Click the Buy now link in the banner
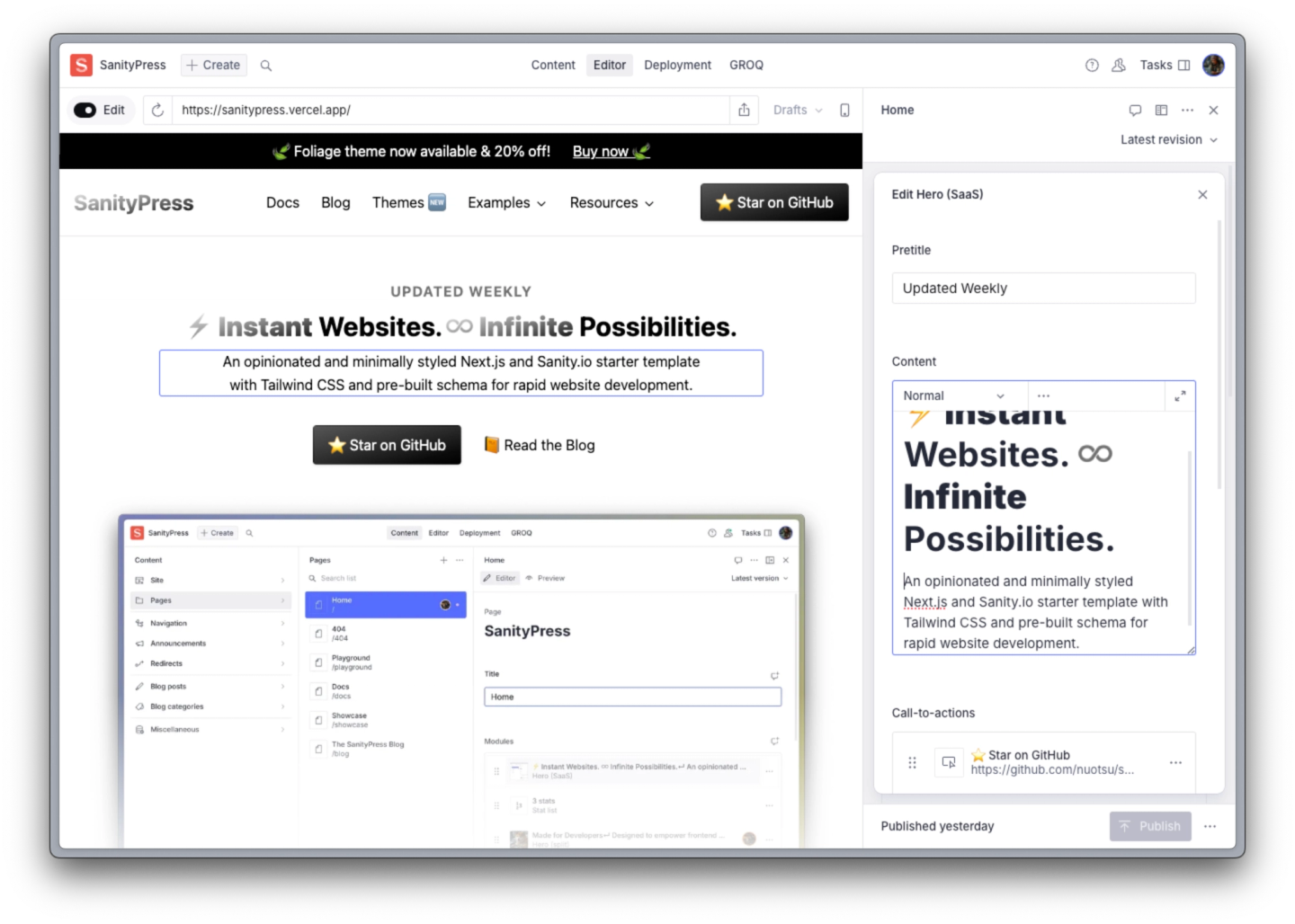The height and width of the screenshot is (924, 1295). (603, 151)
